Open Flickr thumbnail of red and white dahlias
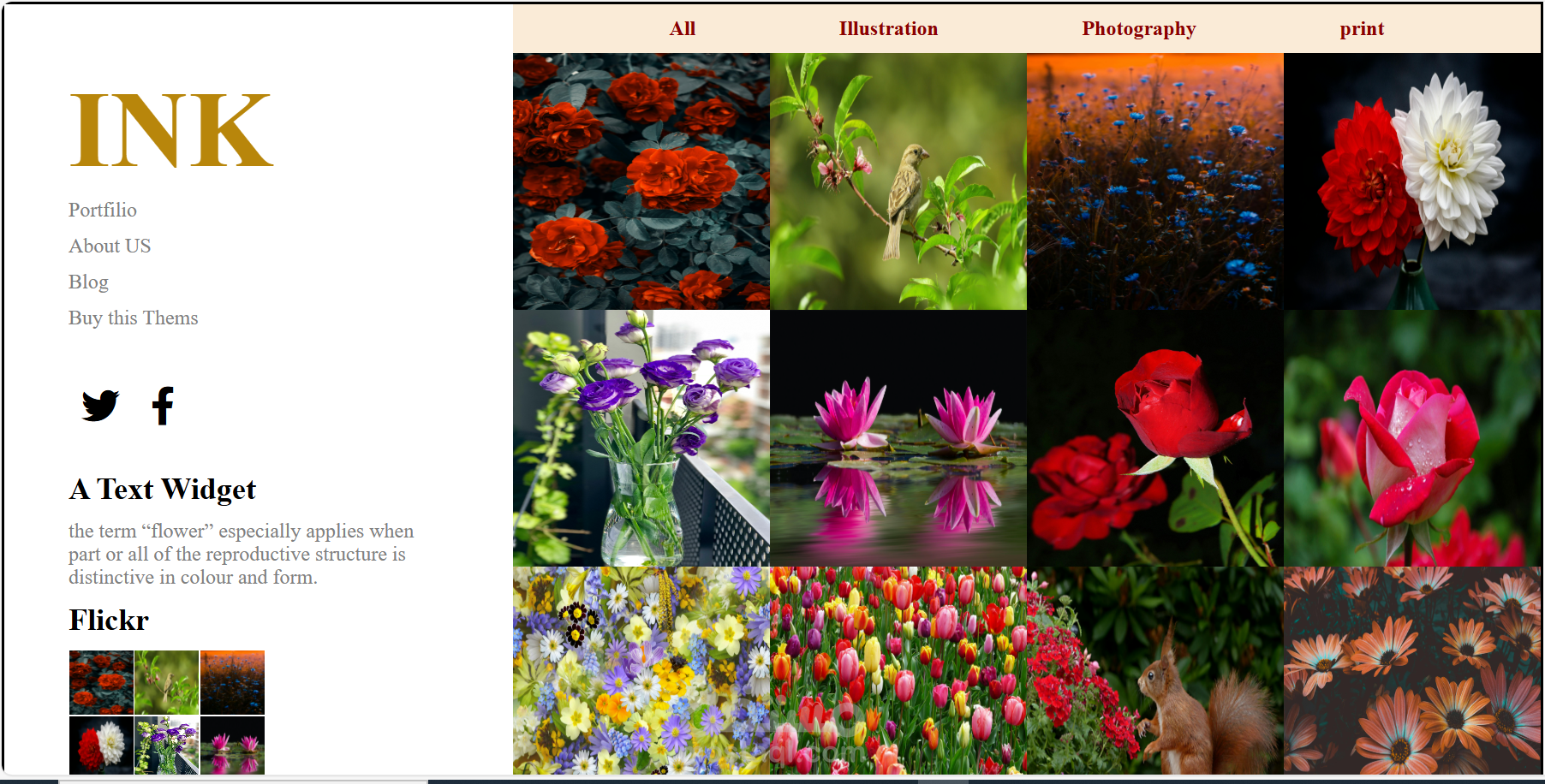Screen dimensions: 1545x784 (x=101, y=745)
